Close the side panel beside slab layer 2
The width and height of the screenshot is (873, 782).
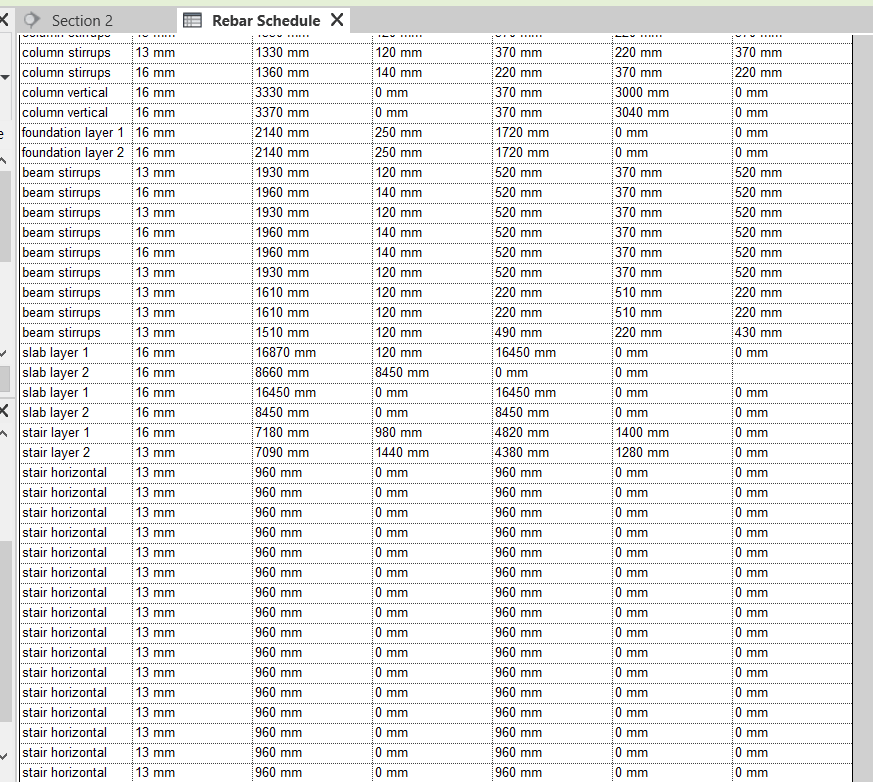pyautogui.click(x=4, y=411)
